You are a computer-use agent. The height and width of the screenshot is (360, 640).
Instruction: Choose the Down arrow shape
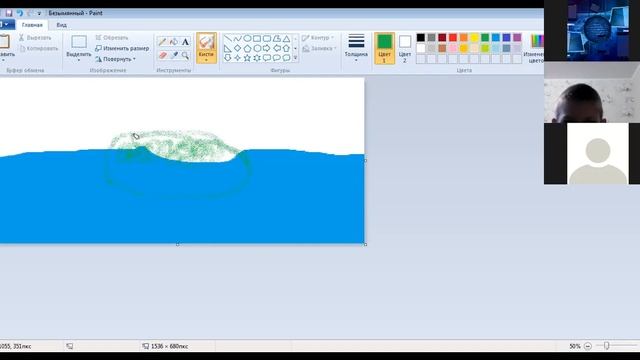228,58
